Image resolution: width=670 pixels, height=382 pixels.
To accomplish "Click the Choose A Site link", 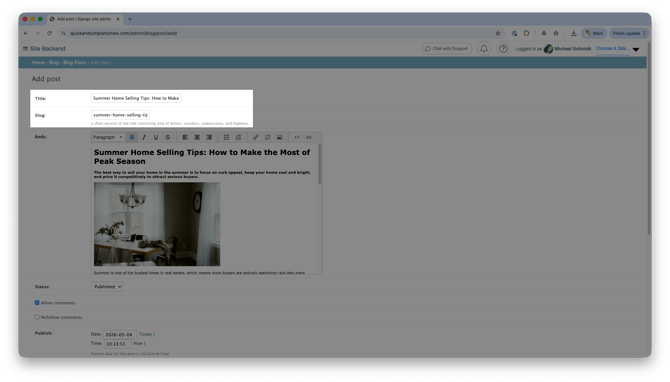I will point(612,48).
